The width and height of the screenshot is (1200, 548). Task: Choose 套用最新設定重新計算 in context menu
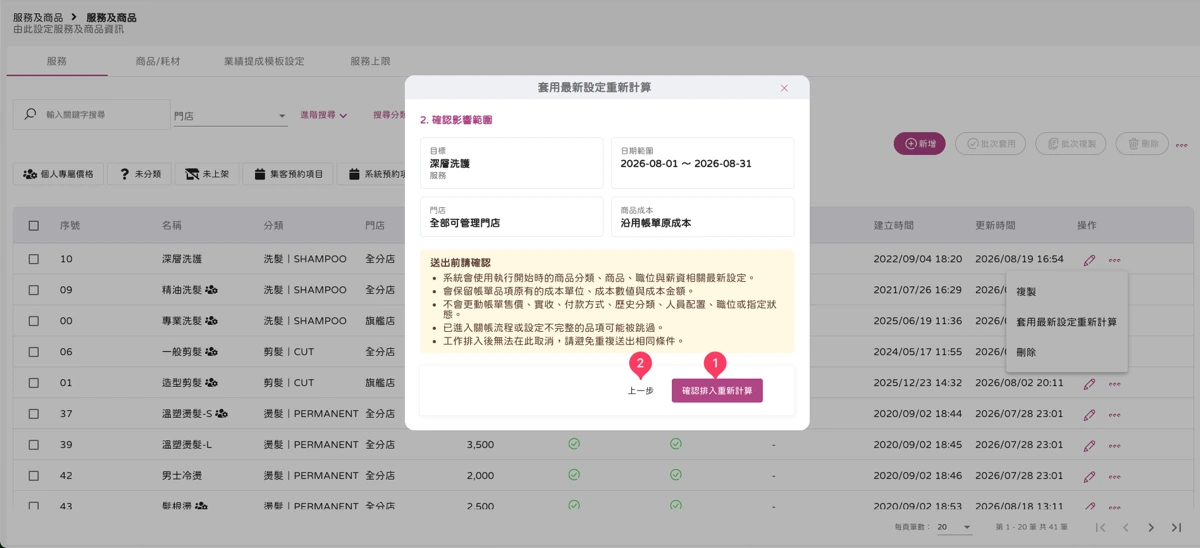(x=1067, y=322)
